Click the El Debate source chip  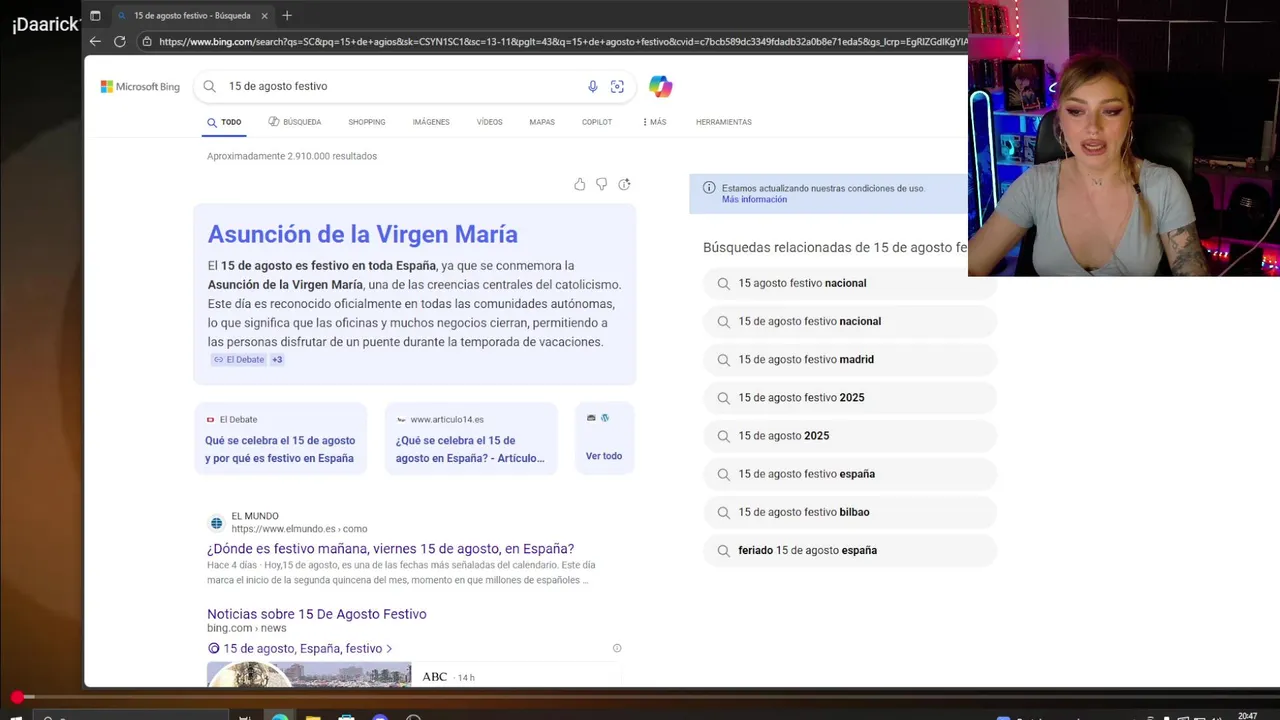[x=239, y=360]
